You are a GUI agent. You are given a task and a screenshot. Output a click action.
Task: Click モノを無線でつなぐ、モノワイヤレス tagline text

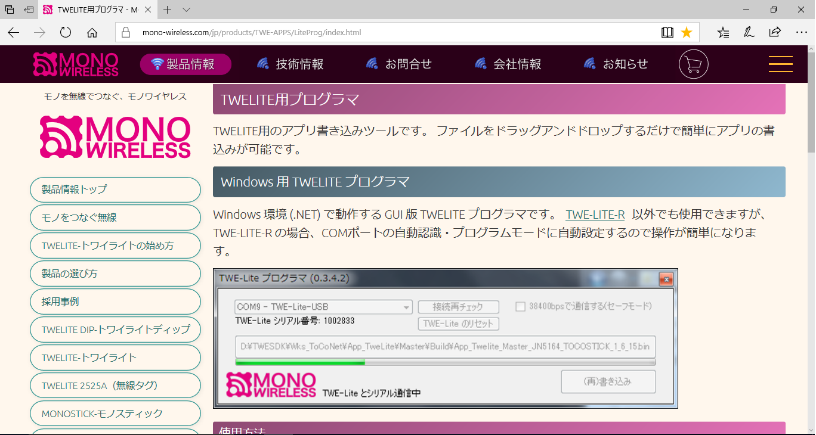116,97
